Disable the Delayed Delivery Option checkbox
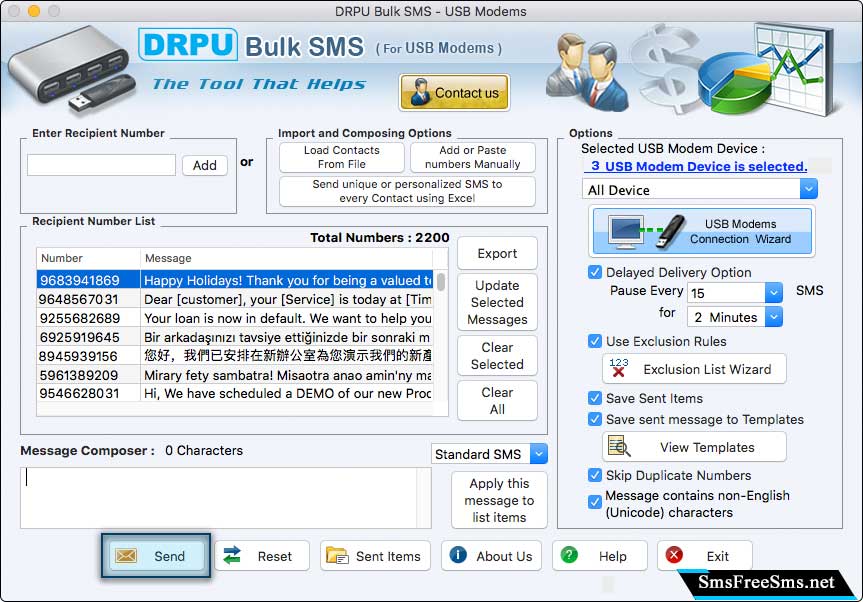The width and height of the screenshot is (863, 602). tap(595, 272)
